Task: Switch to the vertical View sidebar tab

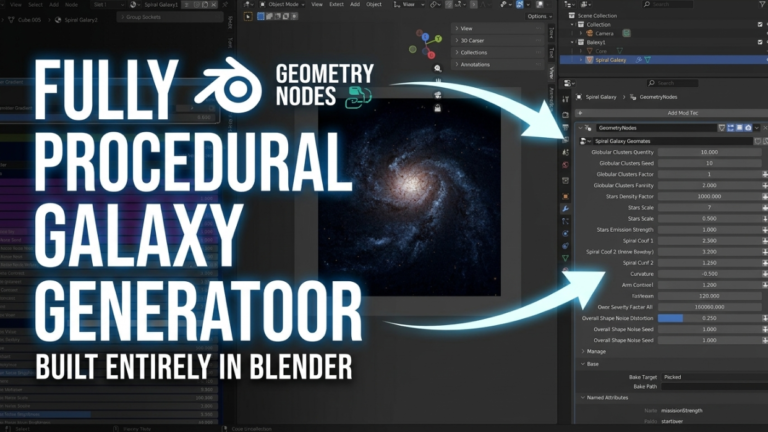Action: click(x=551, y=72)
